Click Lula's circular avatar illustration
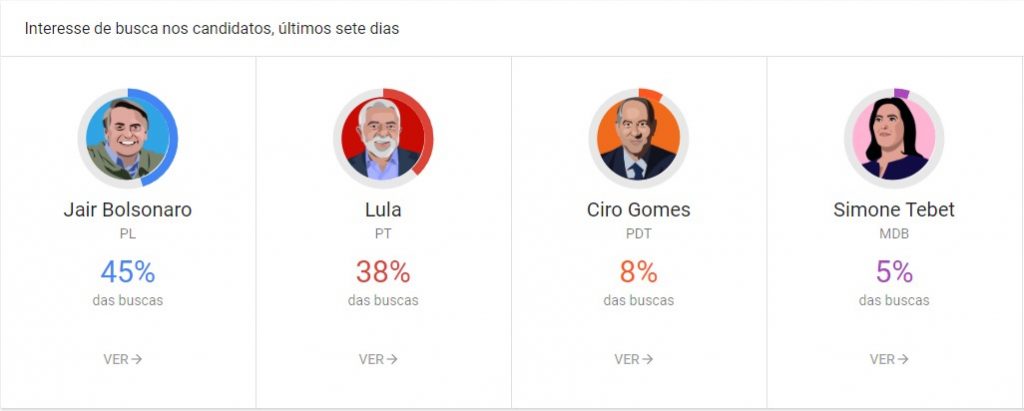 click(383, 138)
